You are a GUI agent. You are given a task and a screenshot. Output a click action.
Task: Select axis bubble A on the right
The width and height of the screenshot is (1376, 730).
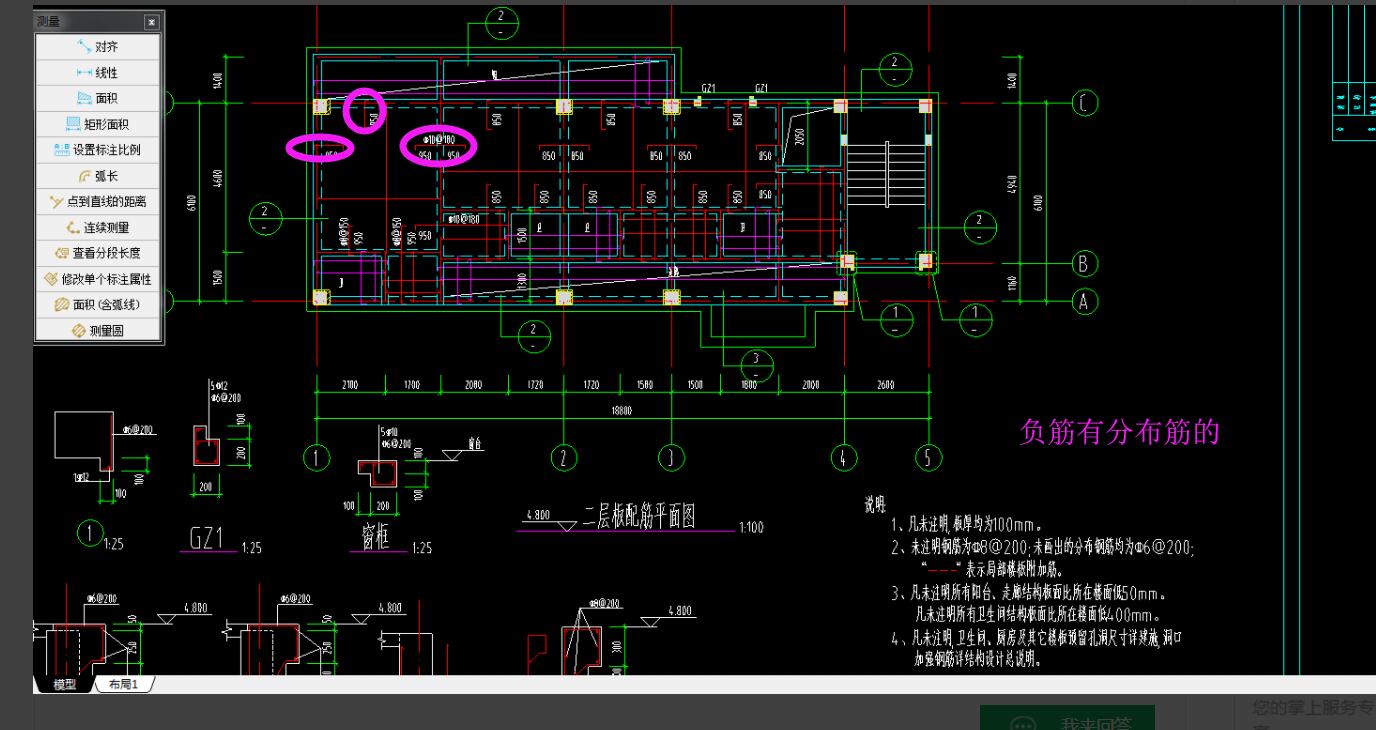(x=1084, y=300)
